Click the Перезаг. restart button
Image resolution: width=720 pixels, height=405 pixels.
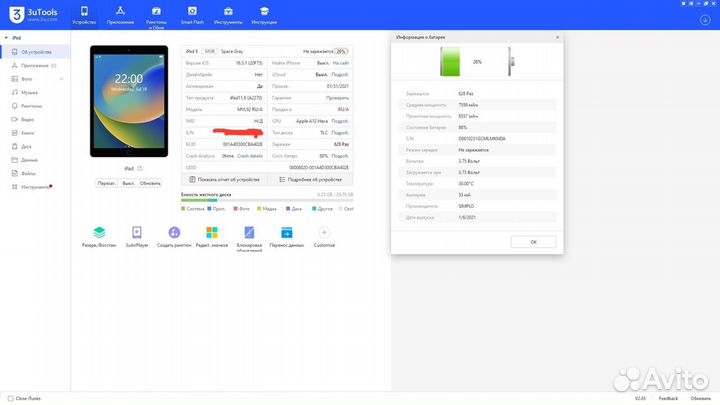107,183
